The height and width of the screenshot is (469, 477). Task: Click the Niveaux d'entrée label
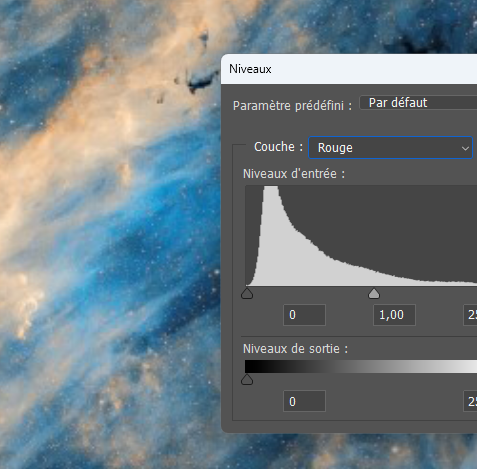[x=294, y=174]
